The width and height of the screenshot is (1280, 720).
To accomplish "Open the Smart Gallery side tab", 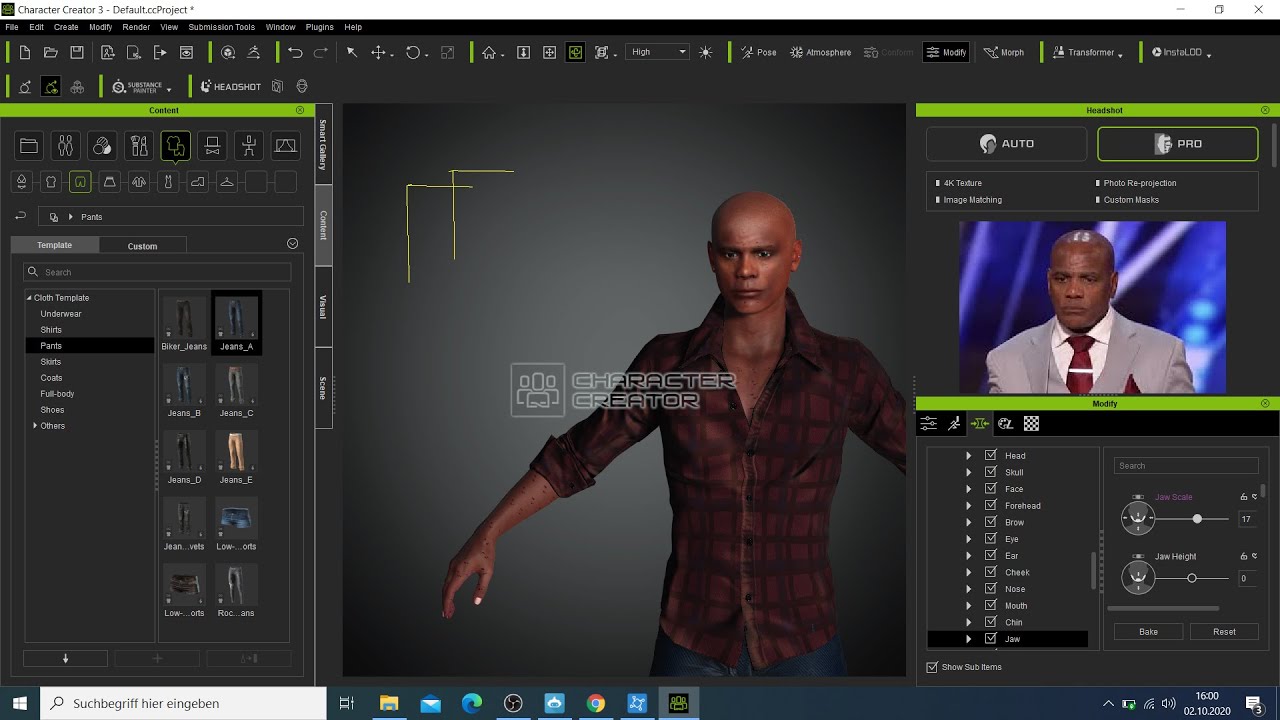I will [x=323, y=144].
